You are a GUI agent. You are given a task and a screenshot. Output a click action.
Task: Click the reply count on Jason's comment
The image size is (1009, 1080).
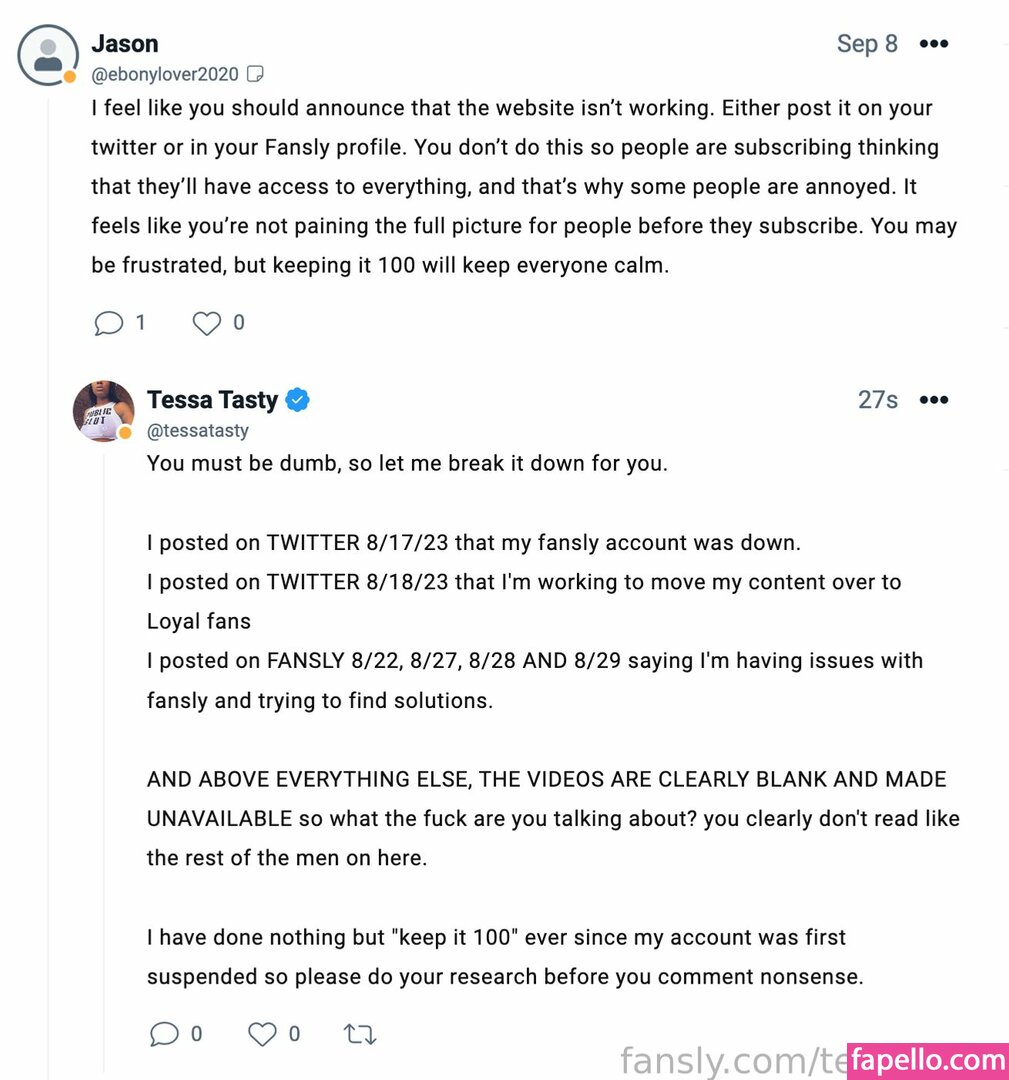pos(140,323)
